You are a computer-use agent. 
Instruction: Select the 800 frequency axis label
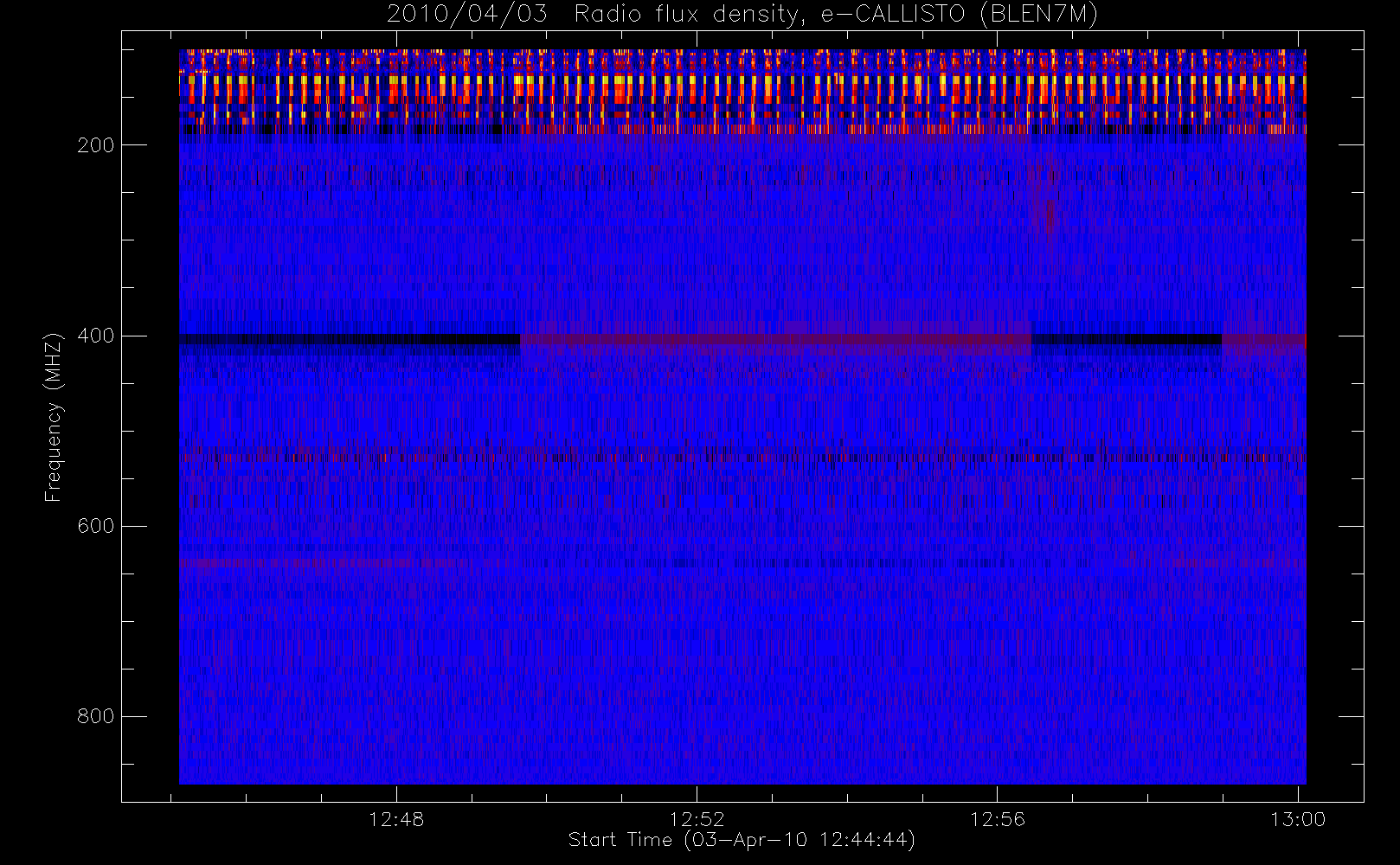(x=95, y=716)
